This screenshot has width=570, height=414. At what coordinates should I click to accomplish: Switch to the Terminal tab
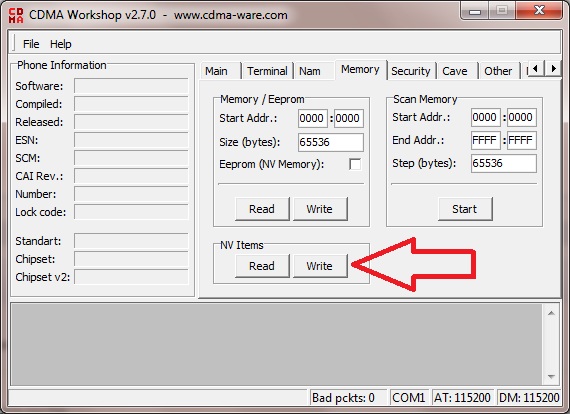[x=267, y=71]
